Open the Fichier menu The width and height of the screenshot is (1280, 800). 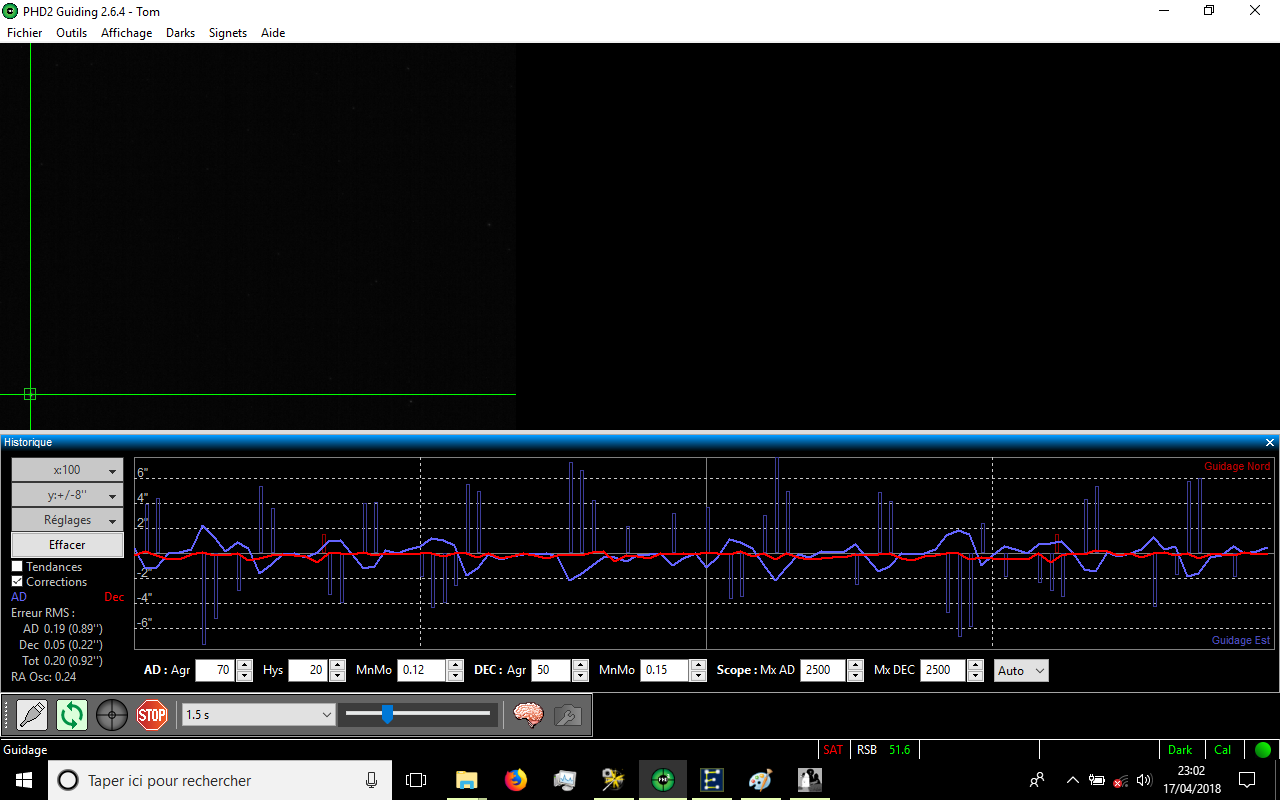tap(25, 33)
